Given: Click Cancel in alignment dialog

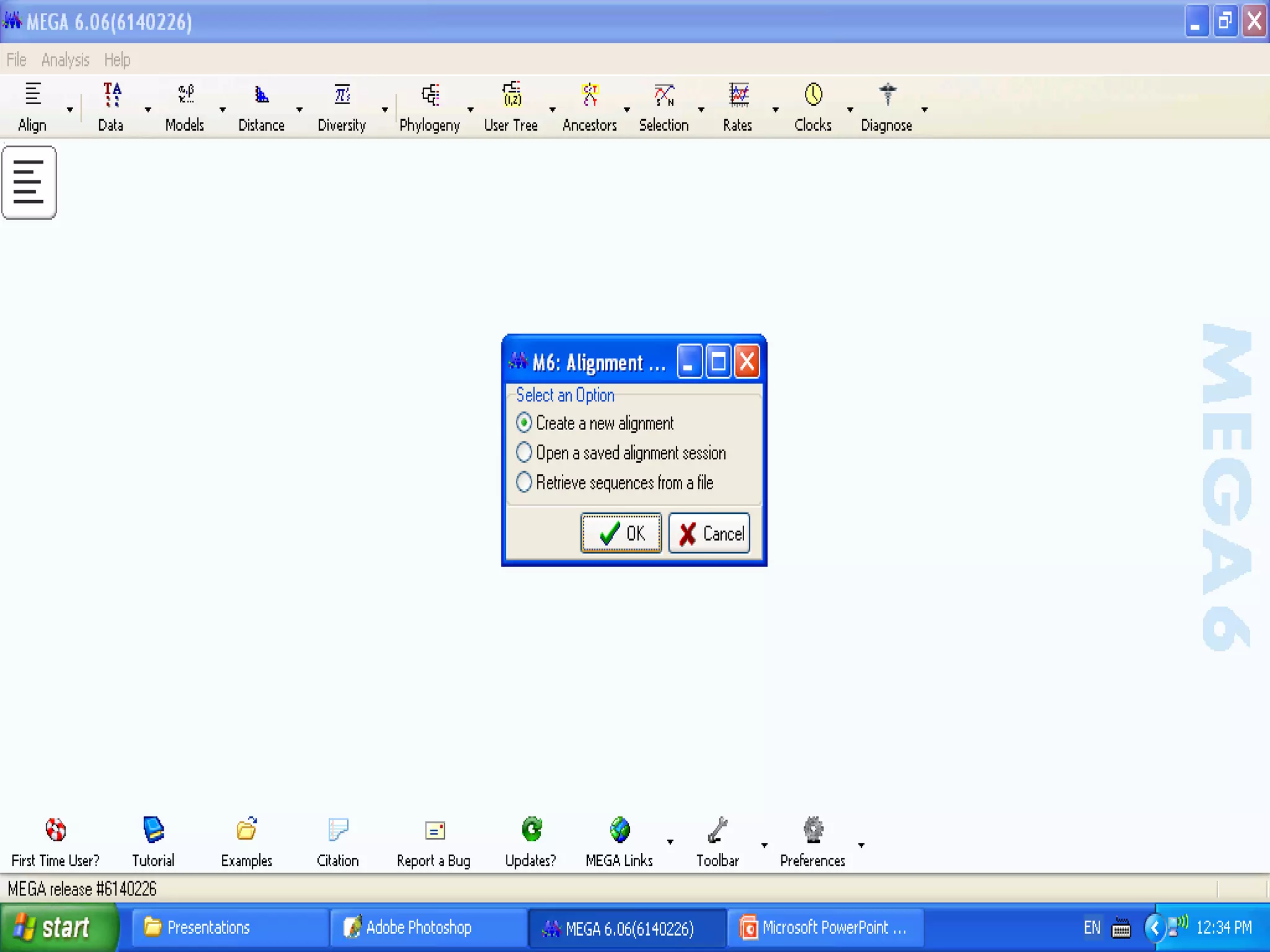Looking at the screenshot, I should click(709, 533).
